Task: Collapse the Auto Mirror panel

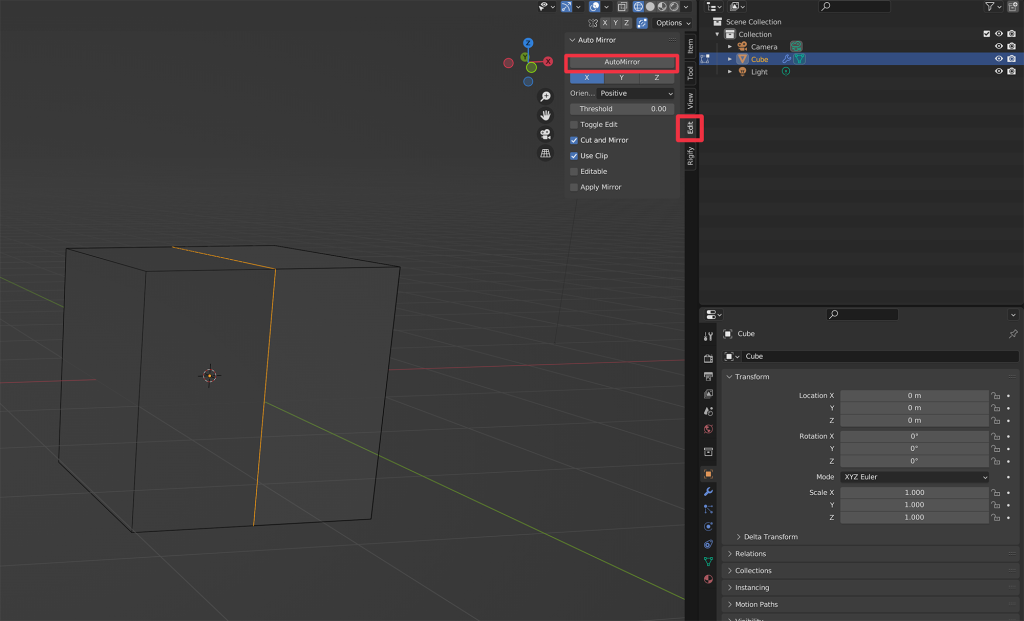Action: [x=572, y=40]
